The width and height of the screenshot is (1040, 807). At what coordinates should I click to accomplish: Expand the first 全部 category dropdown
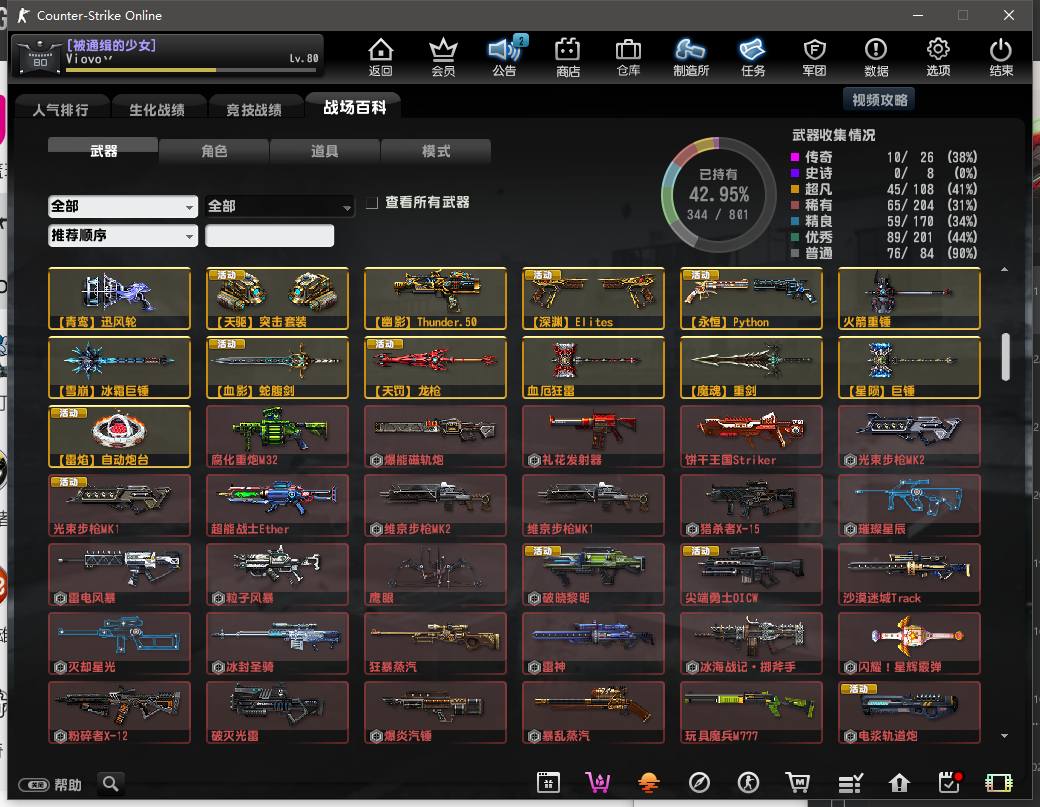tap(123, 206)
